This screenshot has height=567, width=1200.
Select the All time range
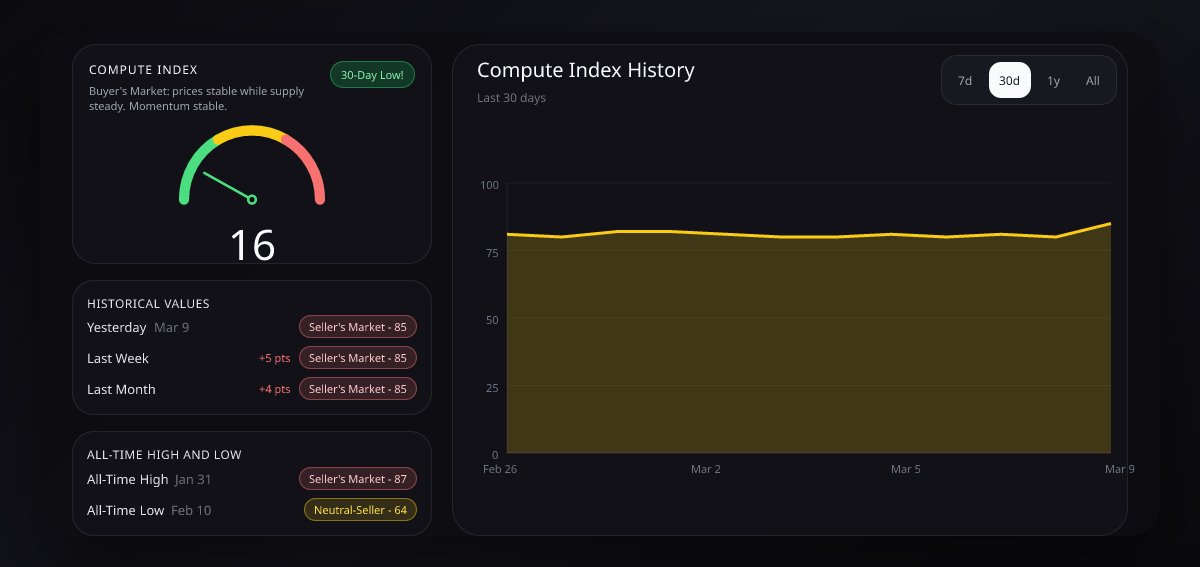pos(1093,81)
